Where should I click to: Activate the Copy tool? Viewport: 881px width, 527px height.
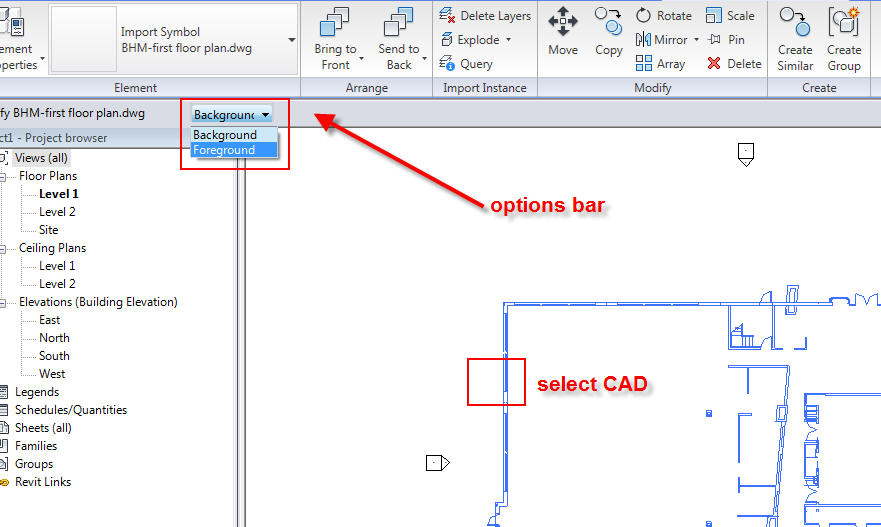pos(608,31)
